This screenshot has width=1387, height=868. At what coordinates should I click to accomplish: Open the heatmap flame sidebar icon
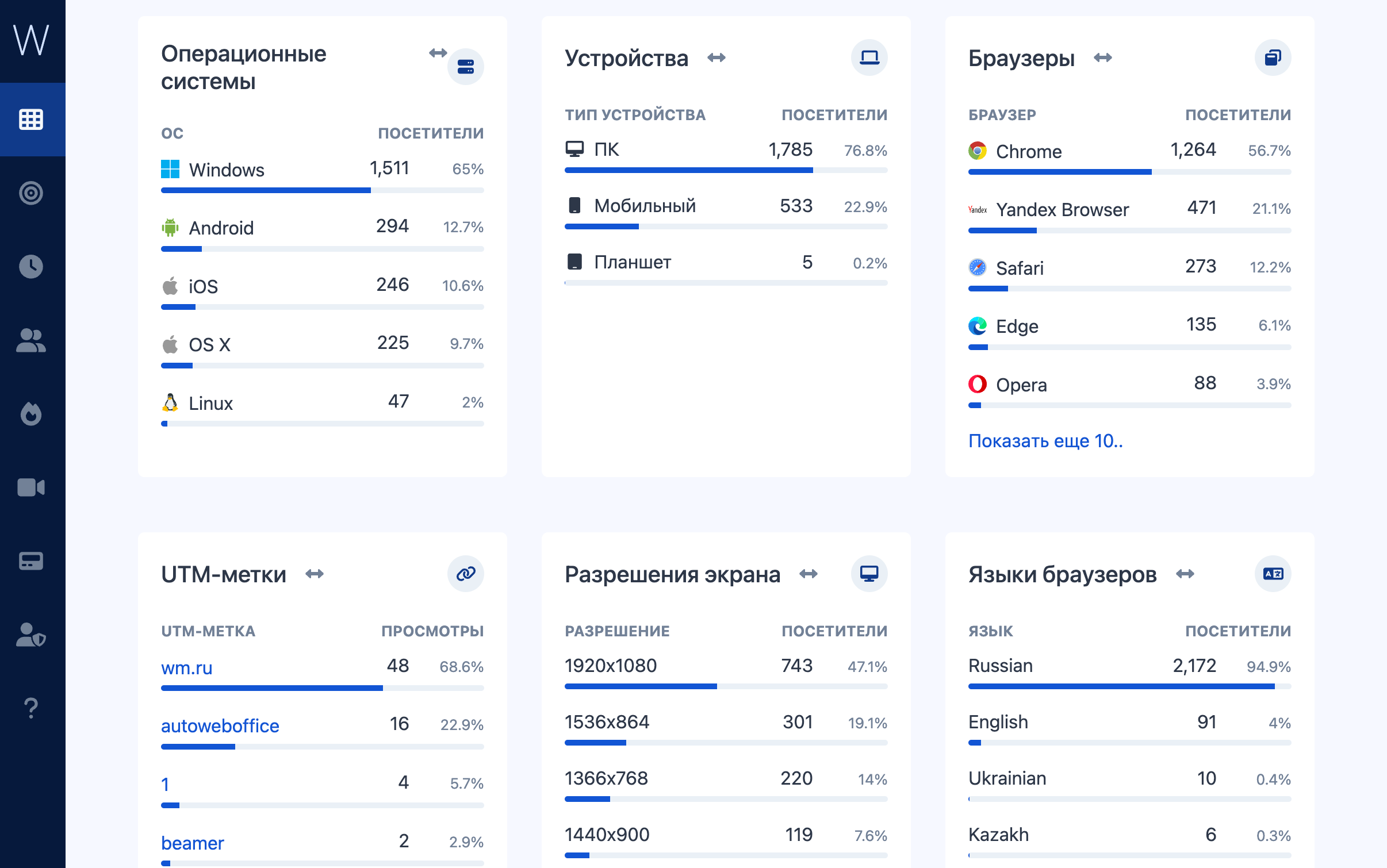point(31,414)
